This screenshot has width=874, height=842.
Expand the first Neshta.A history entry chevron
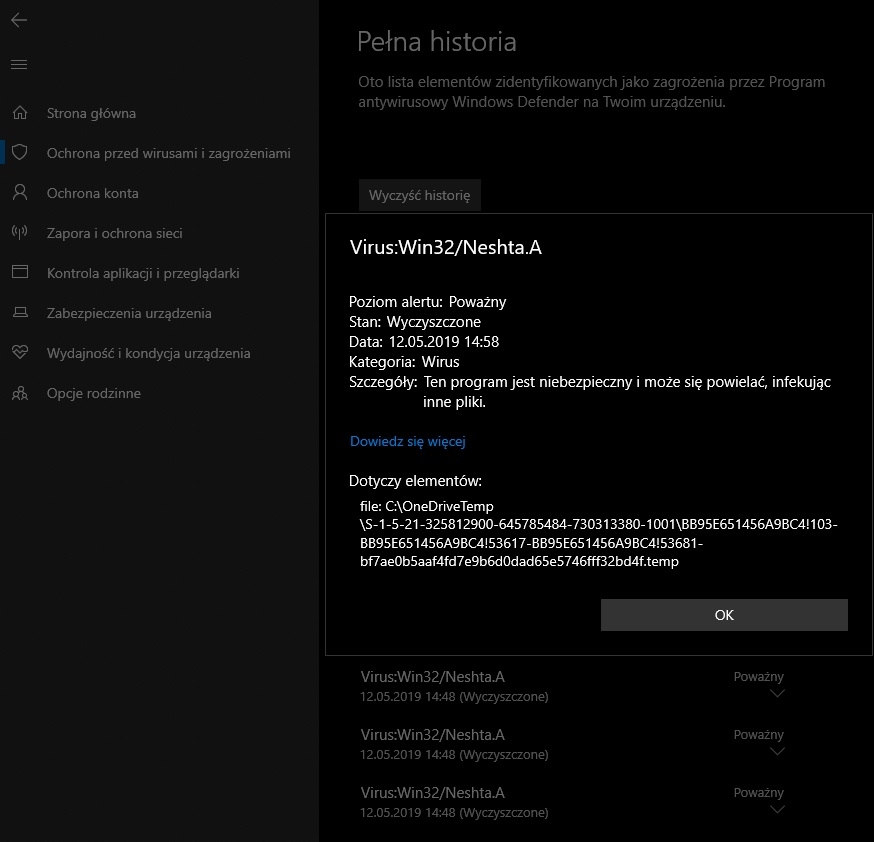coord(777,694)
